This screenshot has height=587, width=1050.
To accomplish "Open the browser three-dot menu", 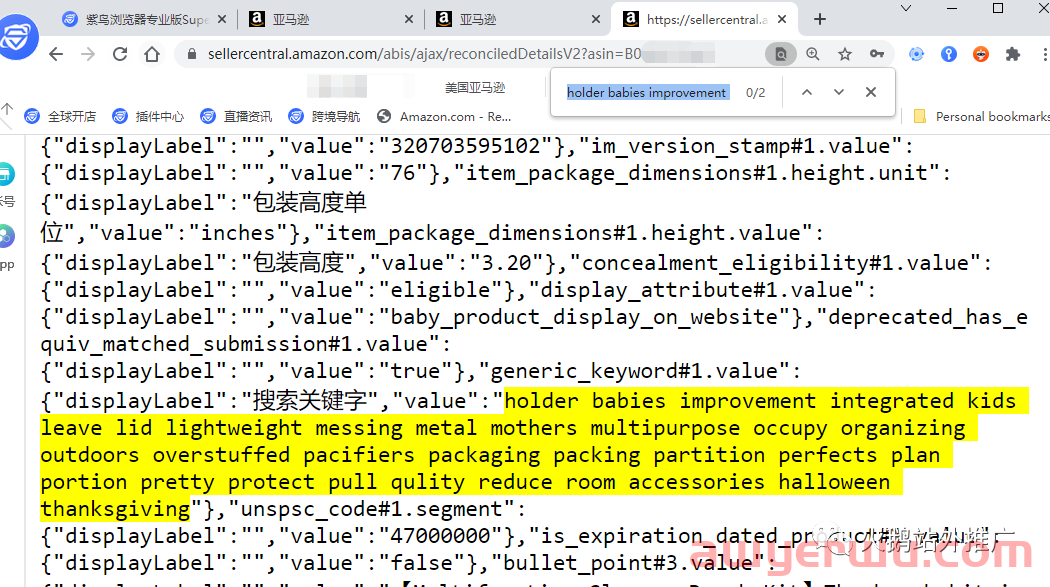I will click(x=1045, y=54).
